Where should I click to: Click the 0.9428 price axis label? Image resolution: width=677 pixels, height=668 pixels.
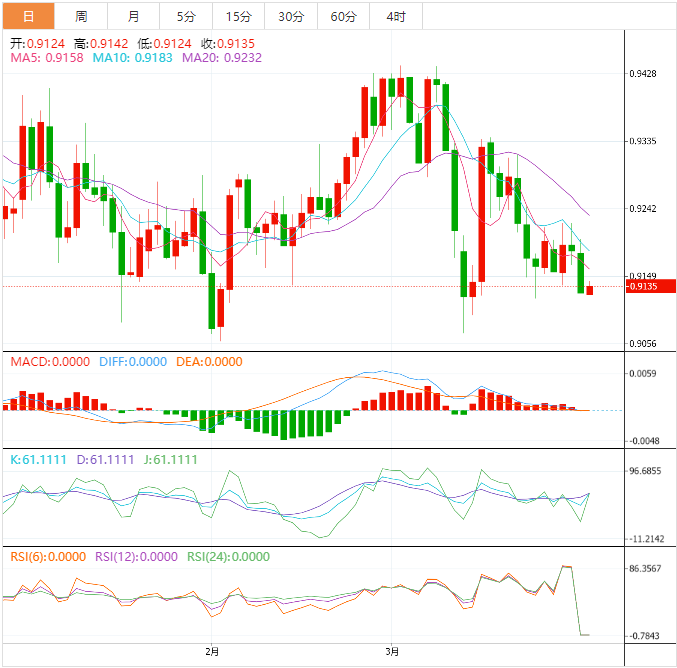click(x=642, y=74)
